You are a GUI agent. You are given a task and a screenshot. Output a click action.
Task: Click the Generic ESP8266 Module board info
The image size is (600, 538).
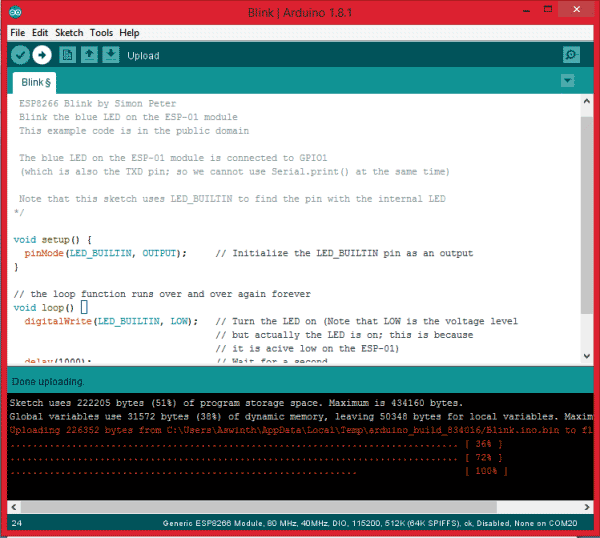[370, 523]
